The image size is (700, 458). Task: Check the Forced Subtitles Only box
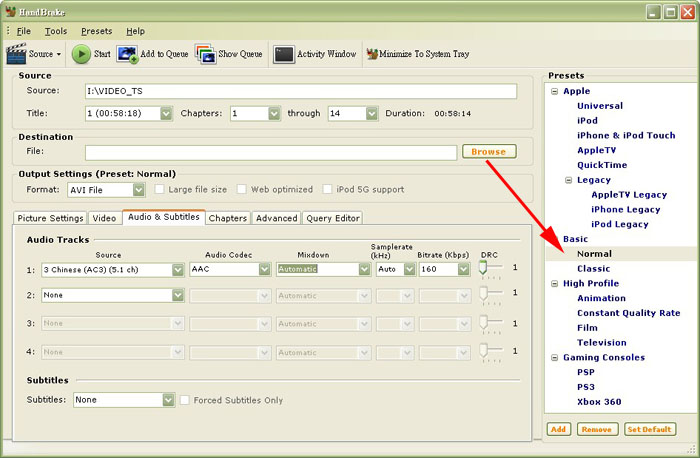point(185,400)
